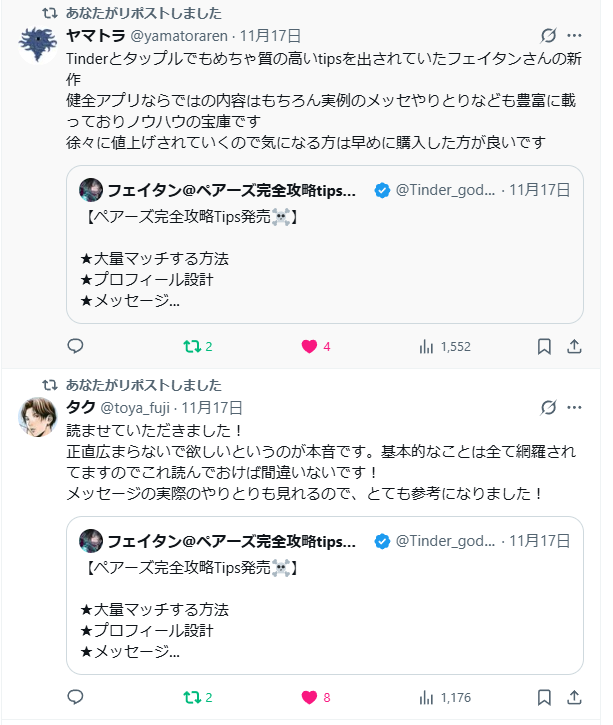Click ヤマトラ's profile avatar
The width and height of the screenshot is (613, 725).
point(38,44)
